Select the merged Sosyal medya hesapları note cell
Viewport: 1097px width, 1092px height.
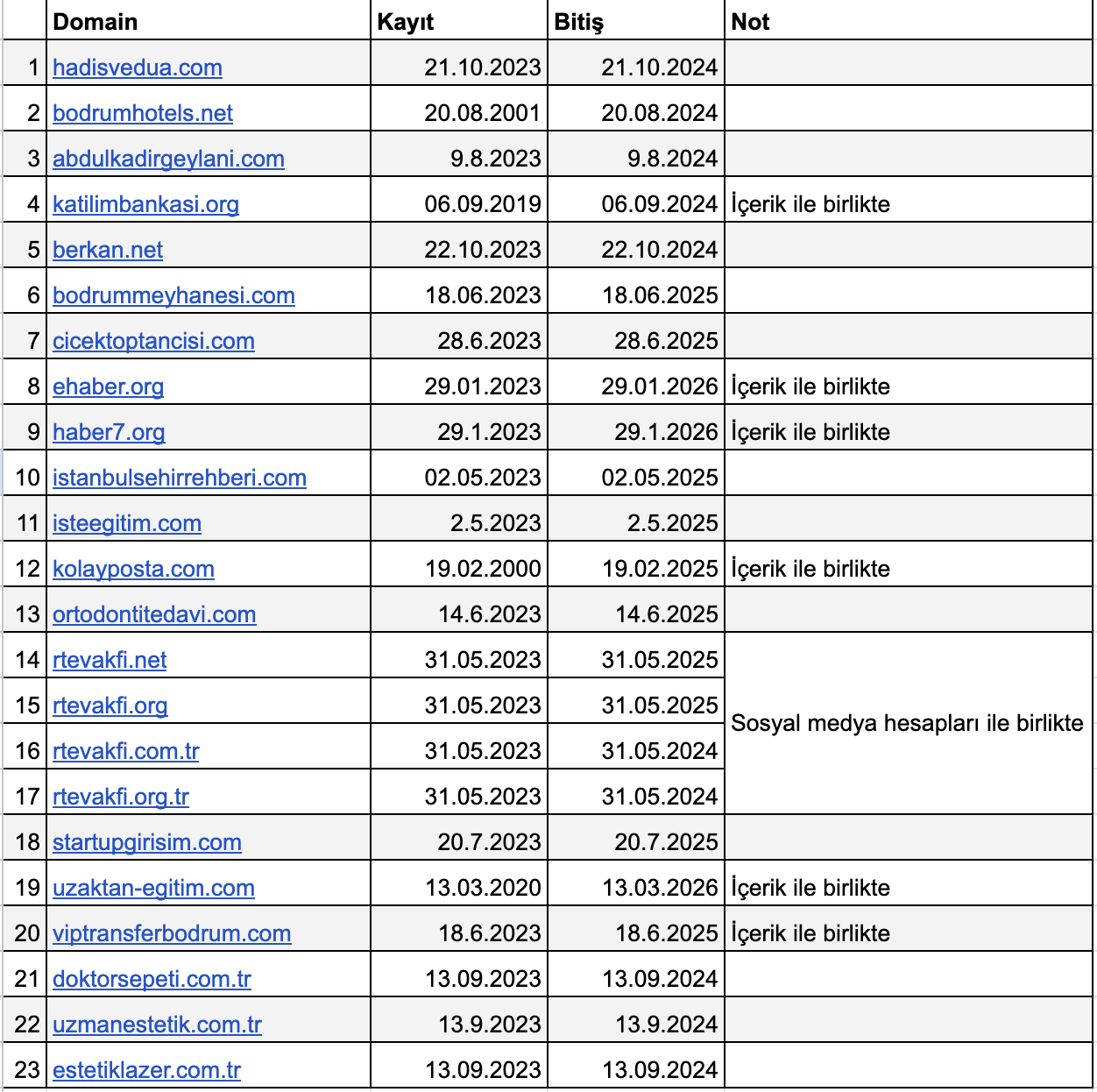pos(909,723)
